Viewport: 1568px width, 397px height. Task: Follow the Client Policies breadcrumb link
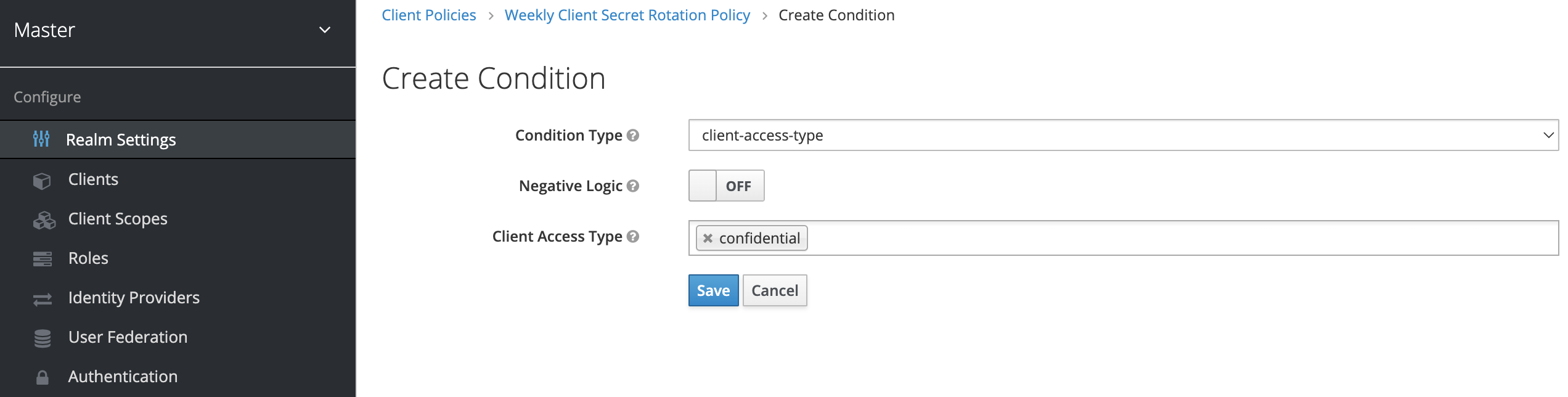(429, 15)
